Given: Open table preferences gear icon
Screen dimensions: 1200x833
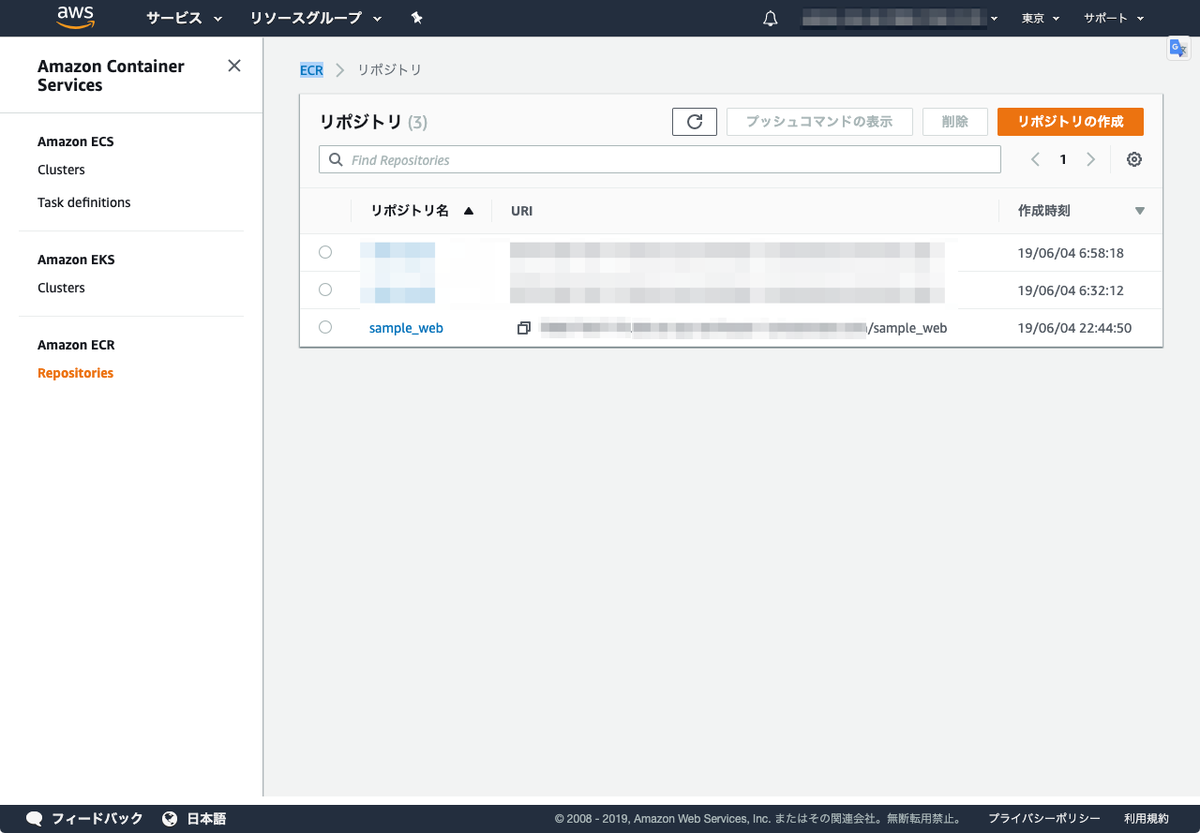Looking at the screenshot, I should [1134, 159].
